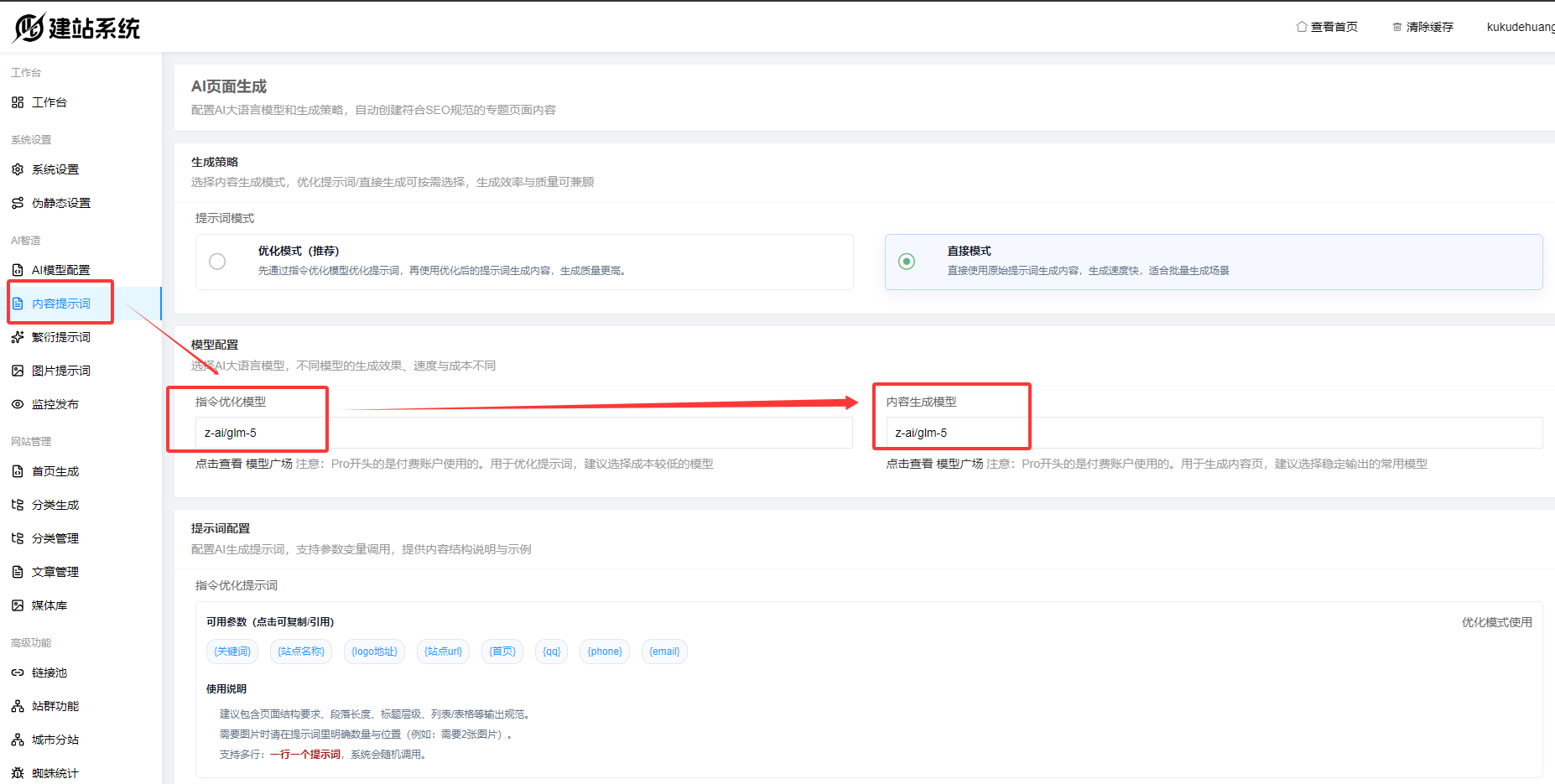Select 监控发布 in the sidebar
The width and height of the screenshot is (1555, 784).
[55, 403]
